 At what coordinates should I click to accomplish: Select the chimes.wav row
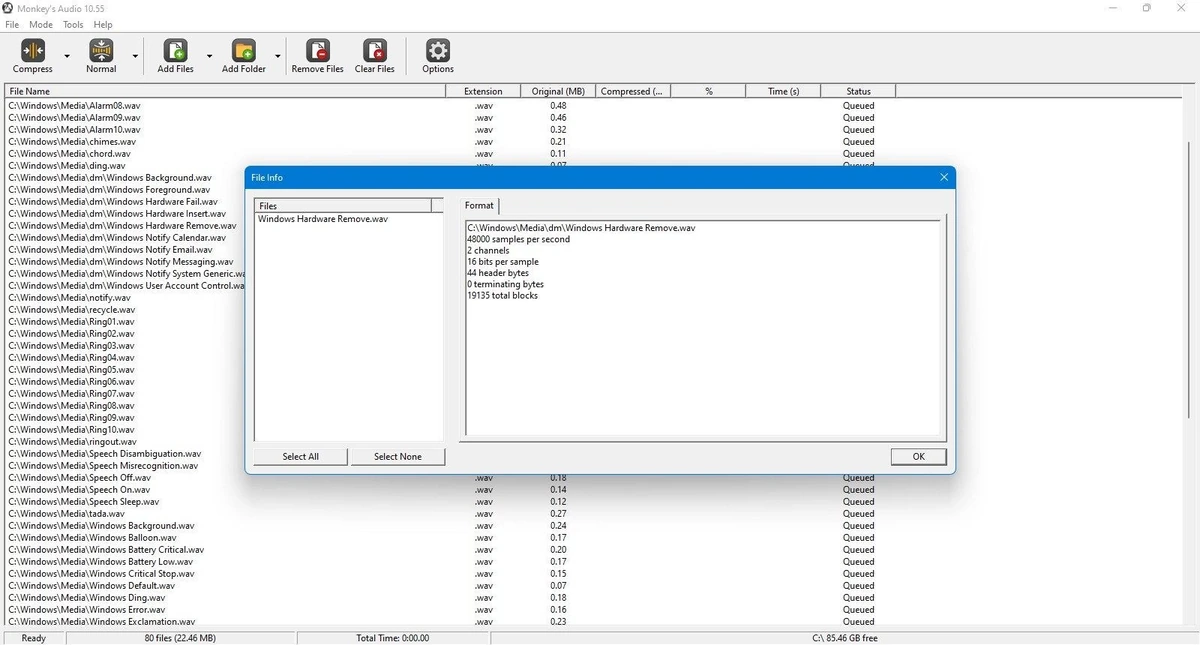coord(72,141)
